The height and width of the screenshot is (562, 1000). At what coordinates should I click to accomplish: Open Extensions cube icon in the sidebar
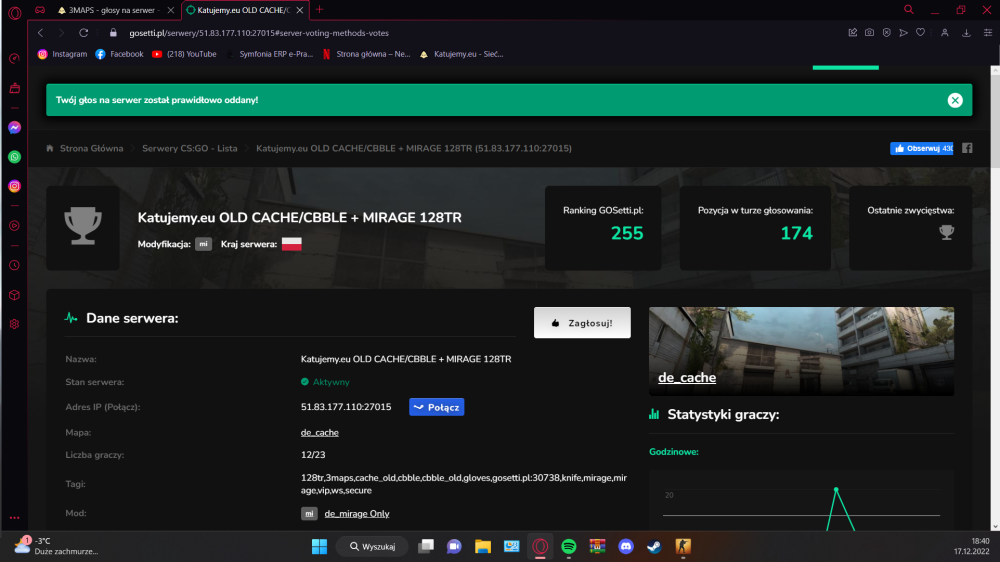pyautogui.click(x=14, y=295)
